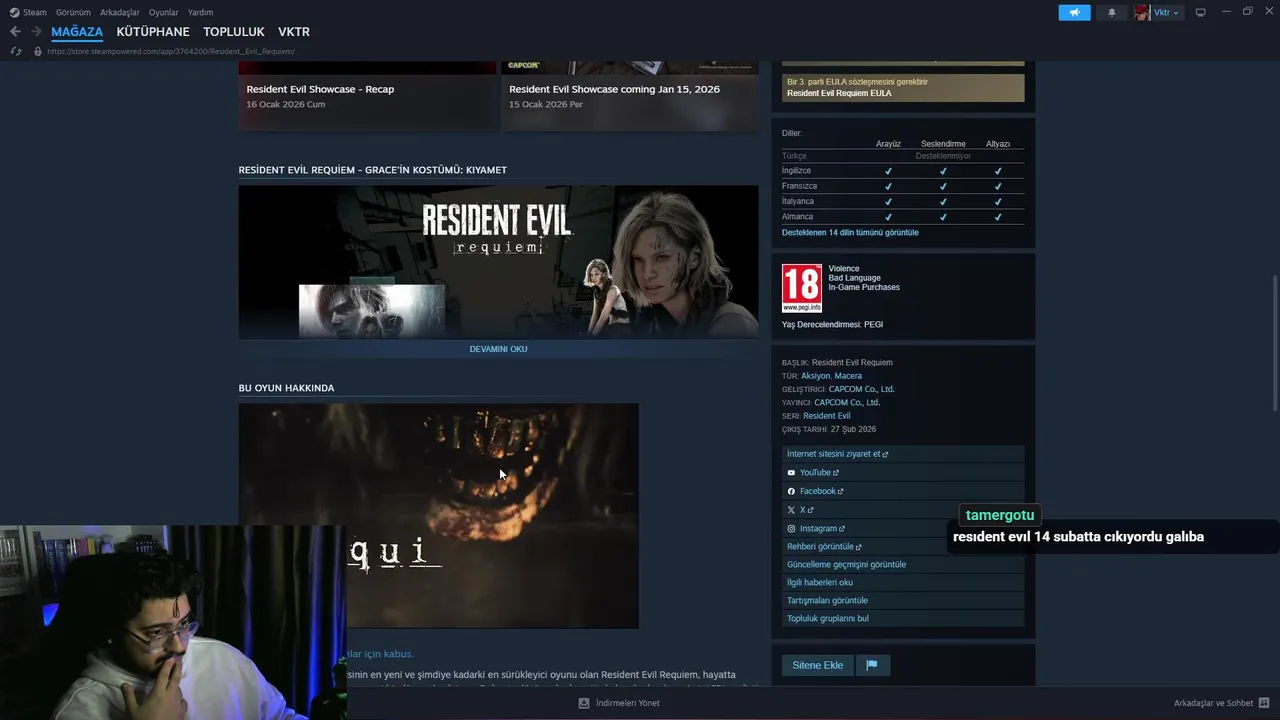Image resolution: width=1280 pixels, height=720 pixels.
Task: Click the CAPCOM publisher link
Action: 847,403
